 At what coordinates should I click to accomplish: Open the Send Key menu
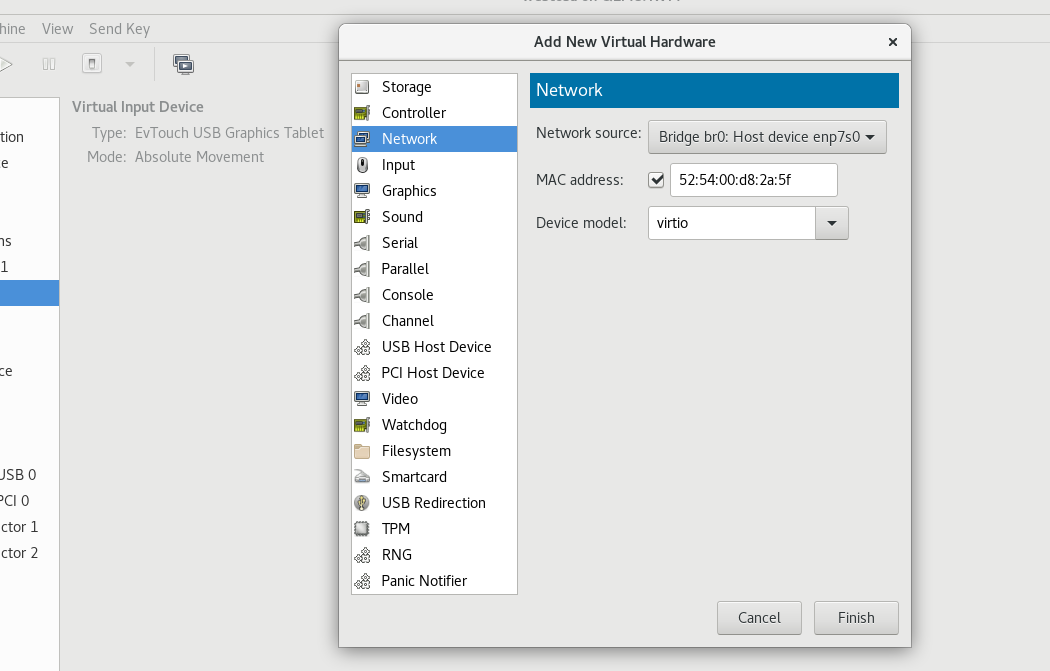click(x=119, y=29)
